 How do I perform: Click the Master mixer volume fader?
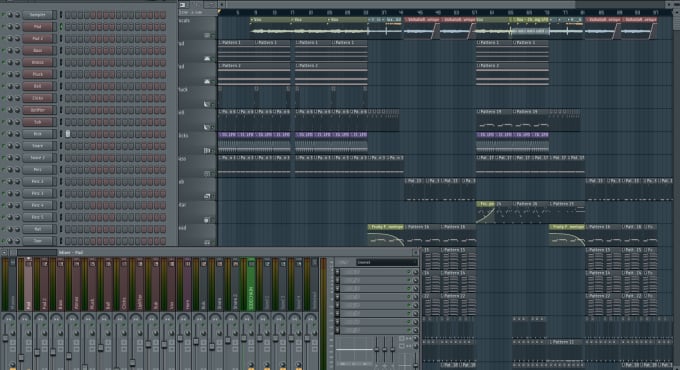tap(6, 337)
